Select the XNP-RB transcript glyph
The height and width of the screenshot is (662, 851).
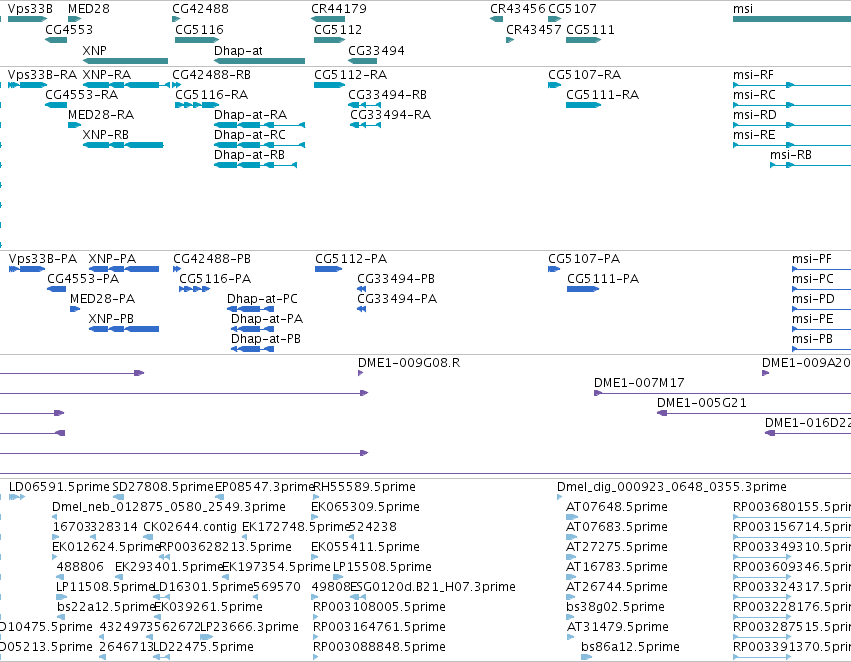[x=123, y=145]
